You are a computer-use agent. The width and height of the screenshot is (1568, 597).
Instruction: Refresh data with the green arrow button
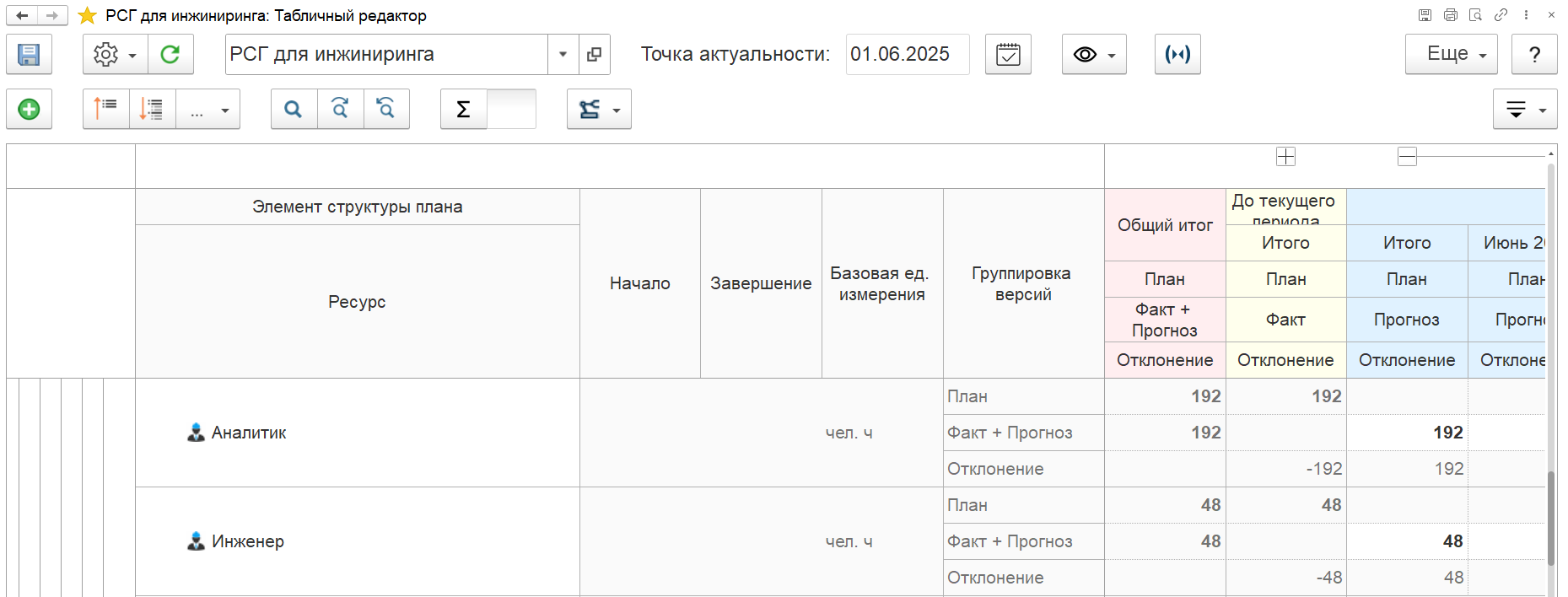[170, 55]
